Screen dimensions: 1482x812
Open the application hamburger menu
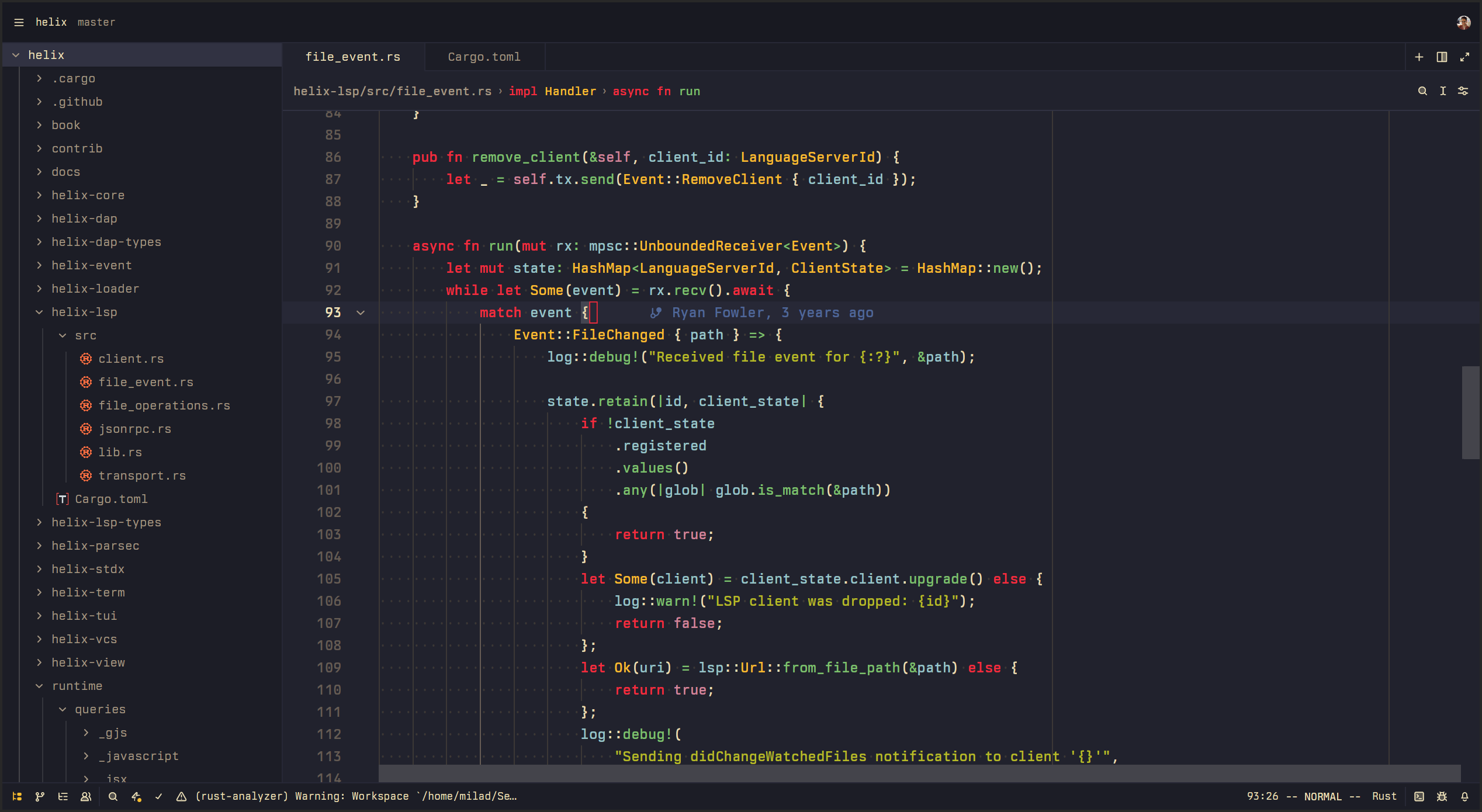19,22
